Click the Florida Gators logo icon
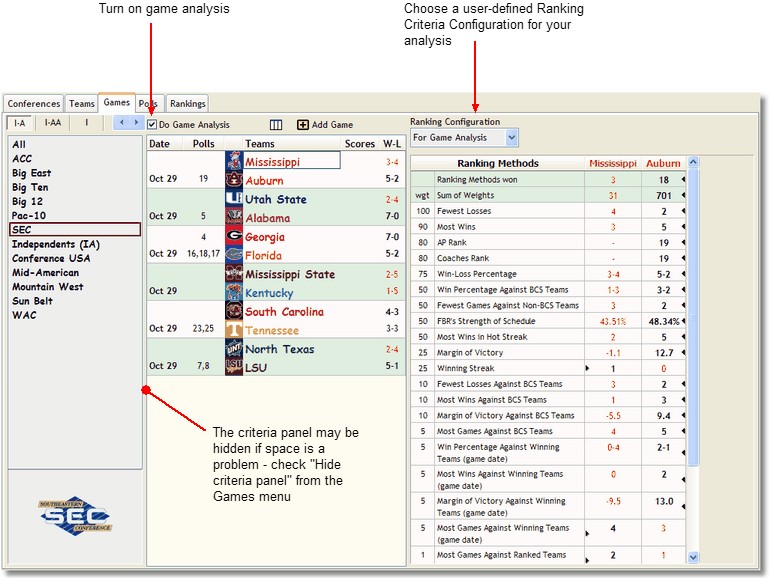This screenshot has height=581, width=771. [x=234, y=254]
